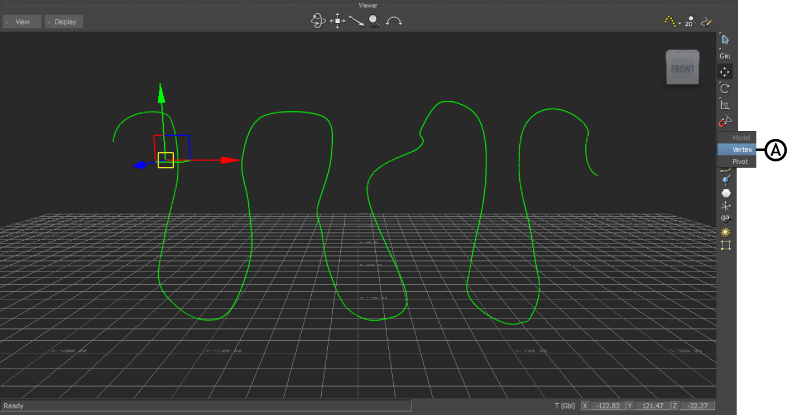Viewport: 787px width, 415px height.
Task: Click the magnet snap icon
Action: (x=725, y=121)
